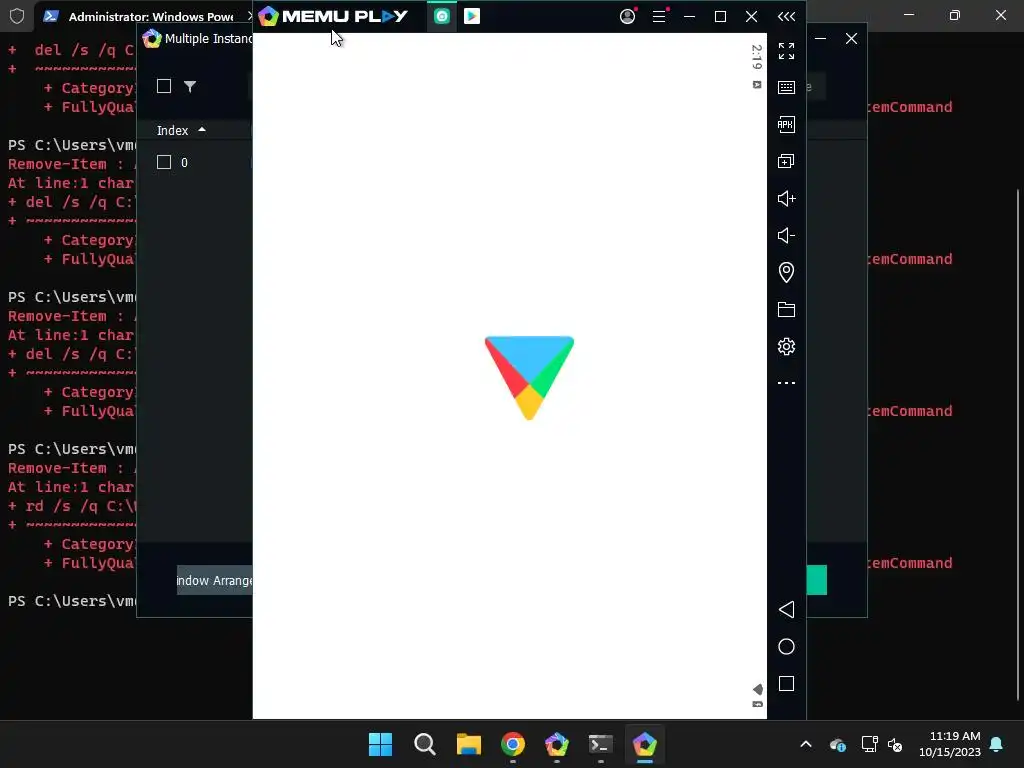Screen dimensions: 1024x768
Task: Expand the hidden system tray icons chevron
Action: click(806, 744)
